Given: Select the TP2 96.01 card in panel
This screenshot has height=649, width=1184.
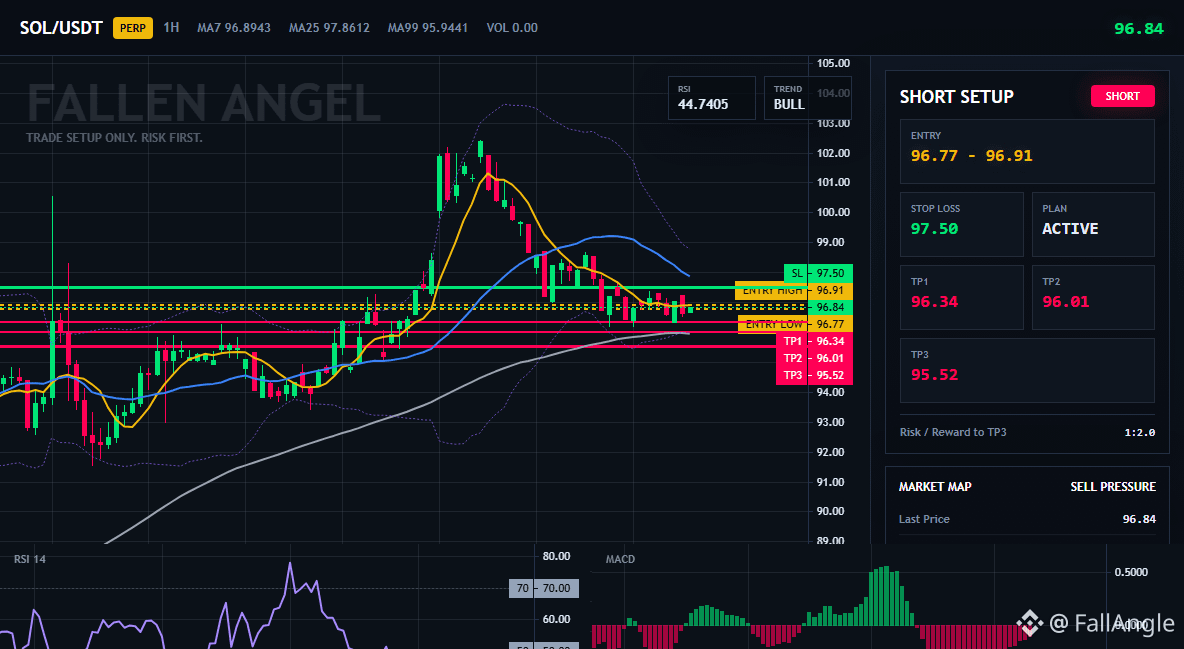Looking at the screenshot, I should pyautogui.click(x=1093, y=297).
